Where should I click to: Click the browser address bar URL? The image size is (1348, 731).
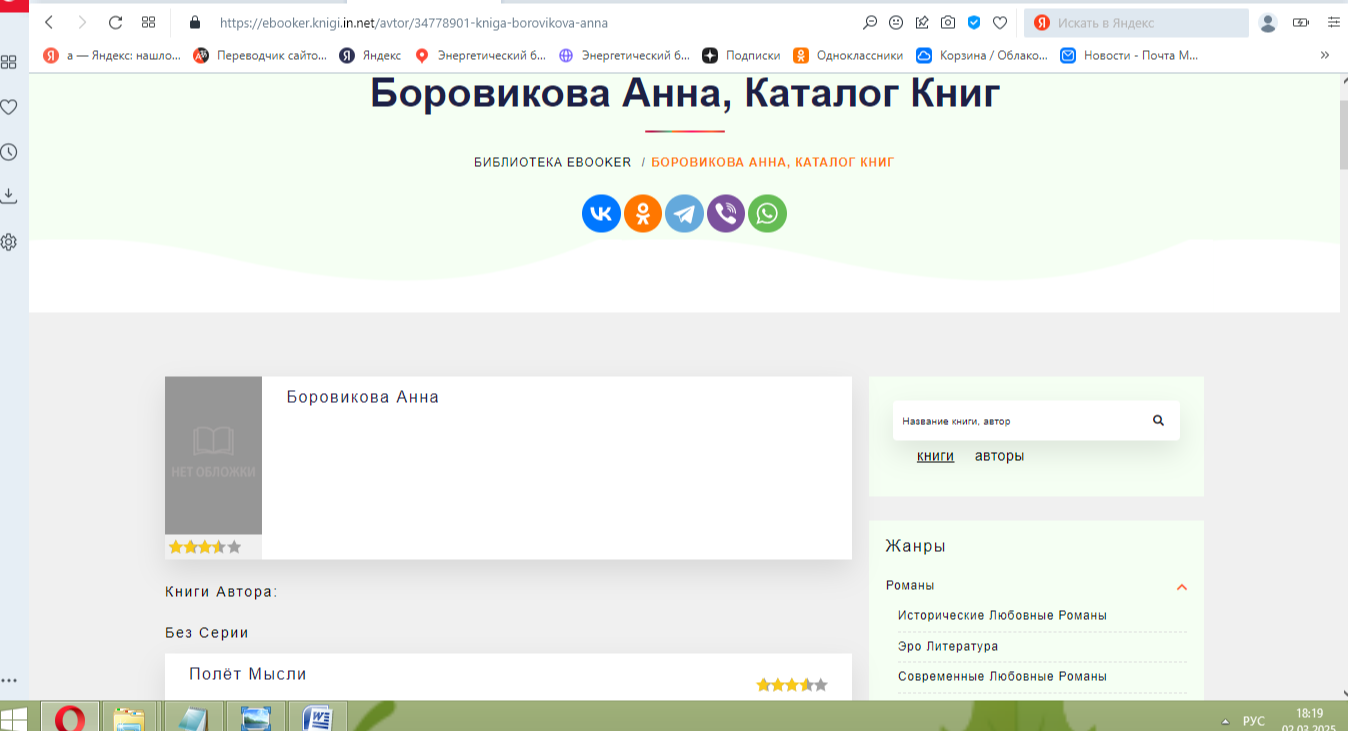click(x=413, y=22)
